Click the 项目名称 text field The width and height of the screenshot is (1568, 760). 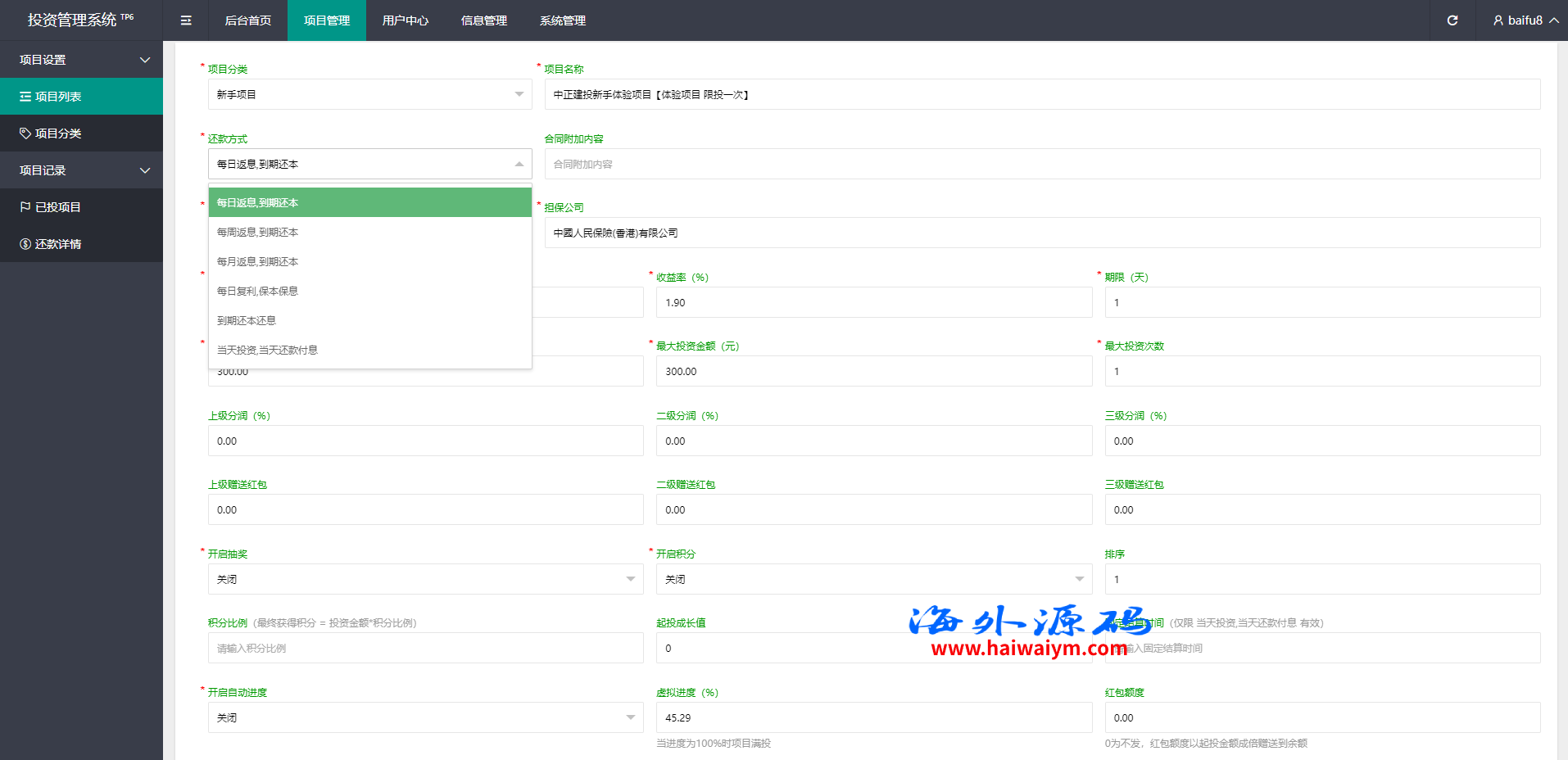tap(1042, 95)
